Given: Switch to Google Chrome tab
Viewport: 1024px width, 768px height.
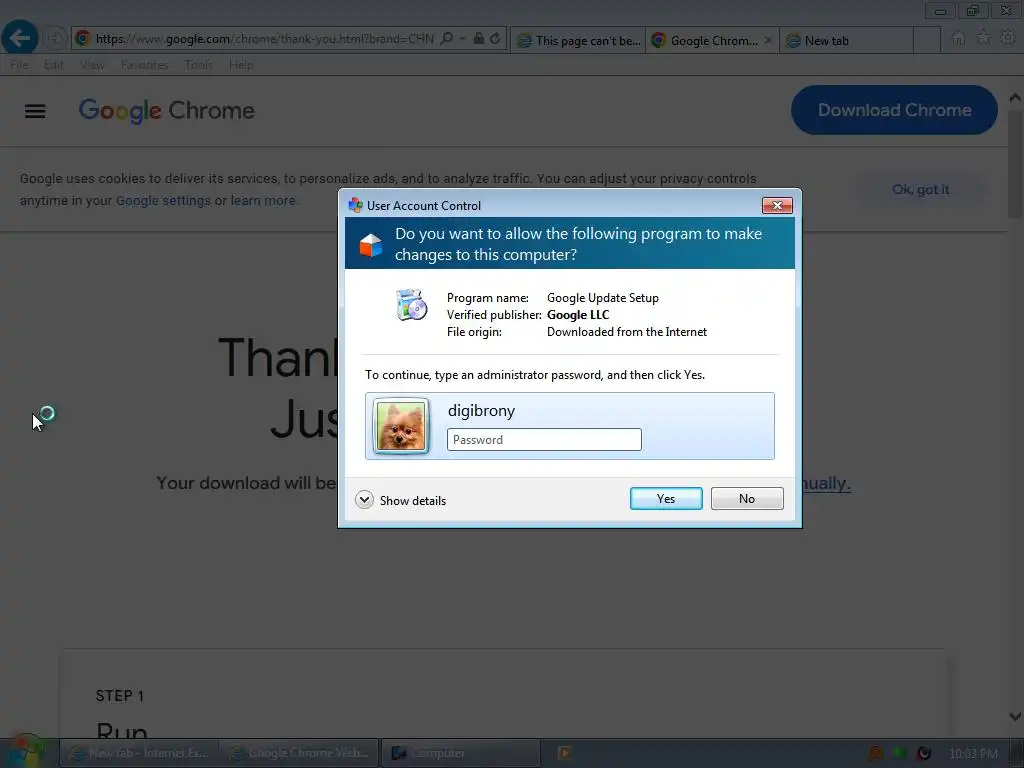Looking at the screenshot, I should [705, 40].
